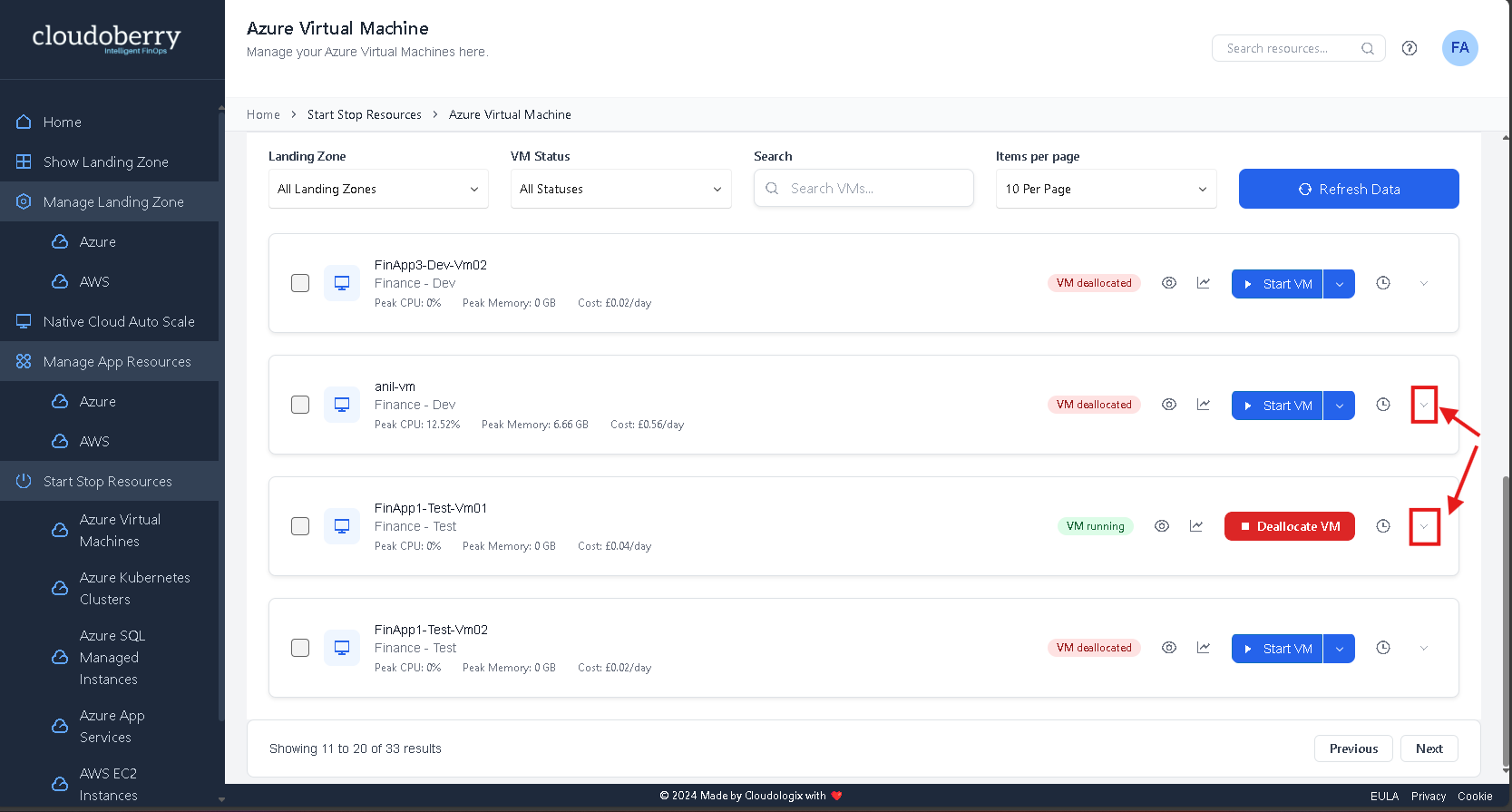Image resolution: width=1512 pixels, height=812 pixels.
Task: Open Start VM dropdown arrow for FinApp1-Test-Vm02
Action: coord(1340,649)
